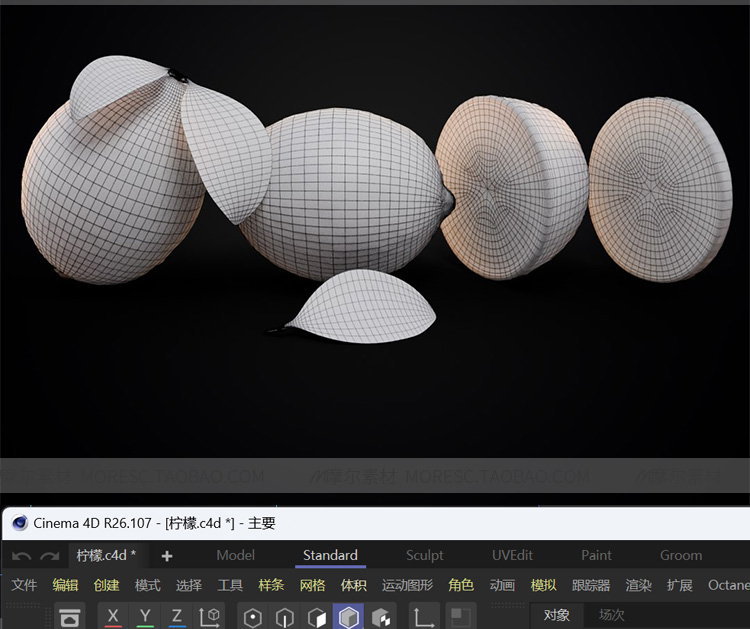Switch to UVEdit layout tab
The height and width of the screenshot is (629, 750).
coord(512,555)
